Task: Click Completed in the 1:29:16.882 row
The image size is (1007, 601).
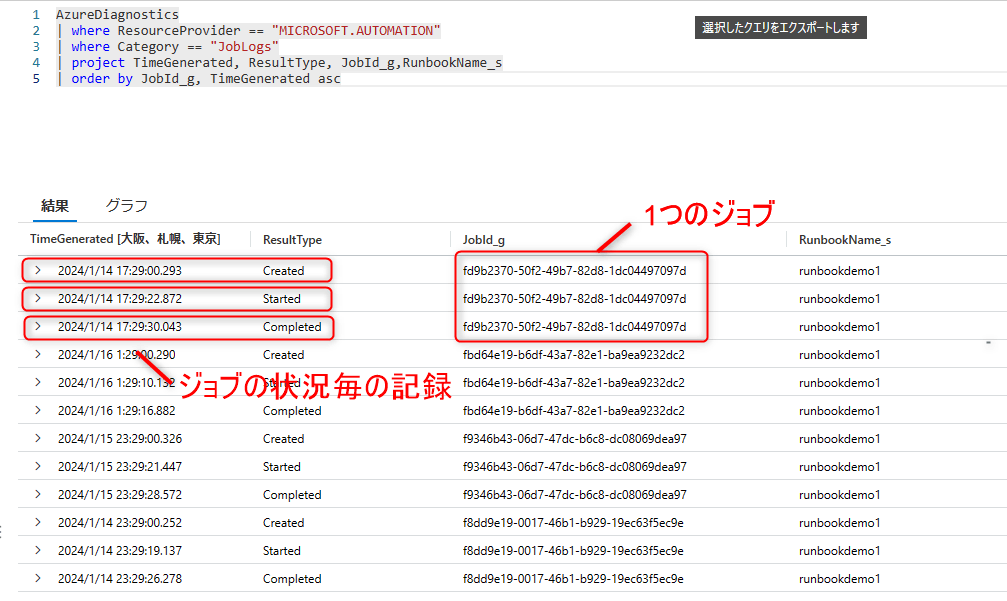Action: 292,411
